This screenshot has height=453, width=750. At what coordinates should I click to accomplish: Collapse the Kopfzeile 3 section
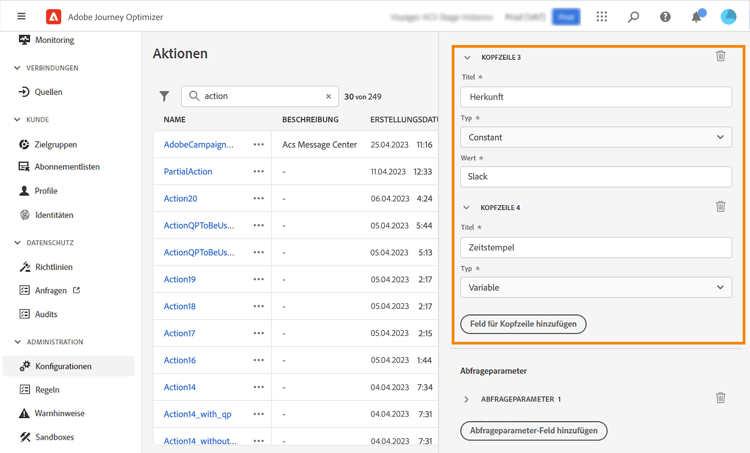[467, 58]
